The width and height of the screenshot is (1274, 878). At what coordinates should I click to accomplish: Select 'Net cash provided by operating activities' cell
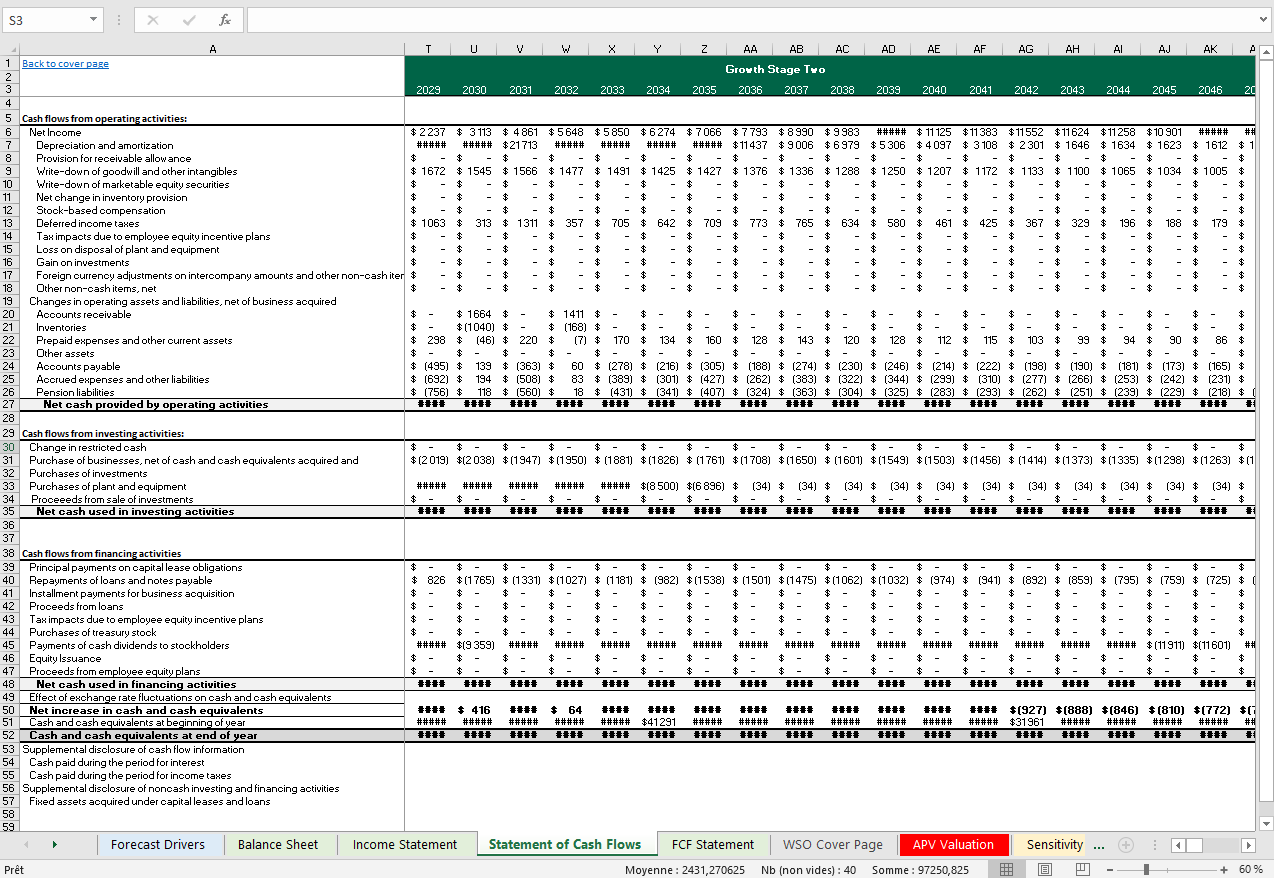point(155,405)
